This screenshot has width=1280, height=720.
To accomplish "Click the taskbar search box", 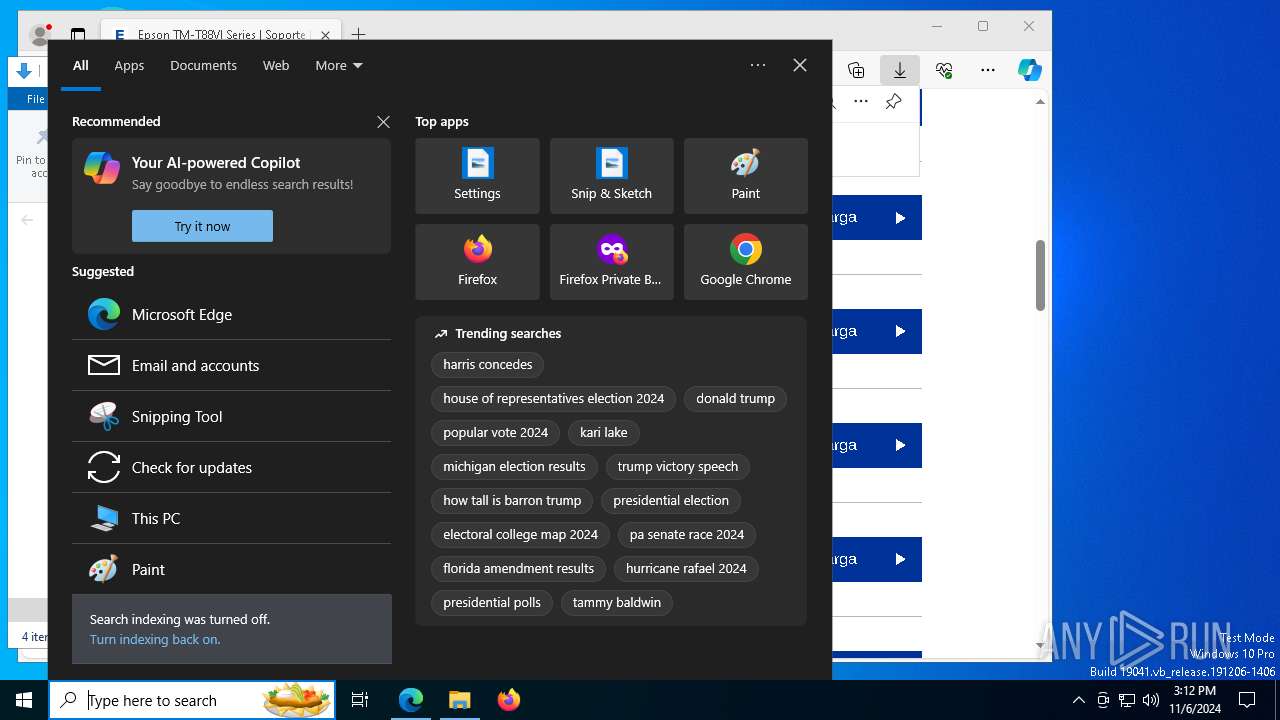I will point(193,700).
